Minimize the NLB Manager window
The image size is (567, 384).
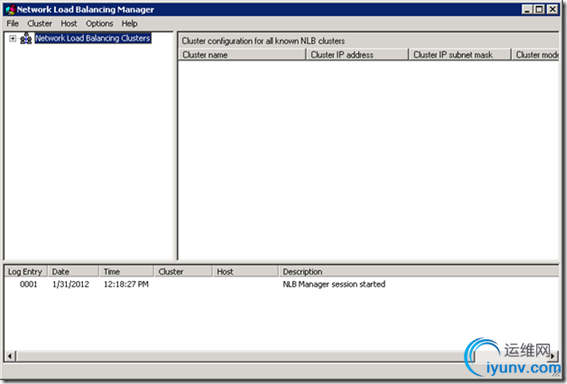point(527,9)
